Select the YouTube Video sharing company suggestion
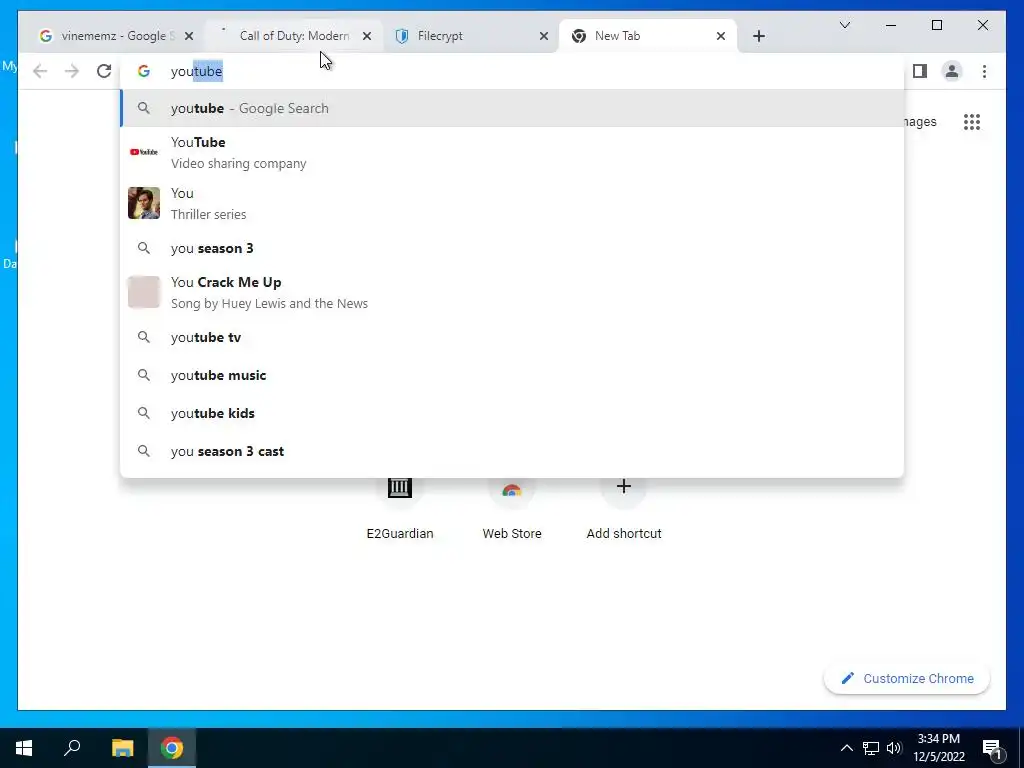This screenshot has width=1024, height=768. 513,152
